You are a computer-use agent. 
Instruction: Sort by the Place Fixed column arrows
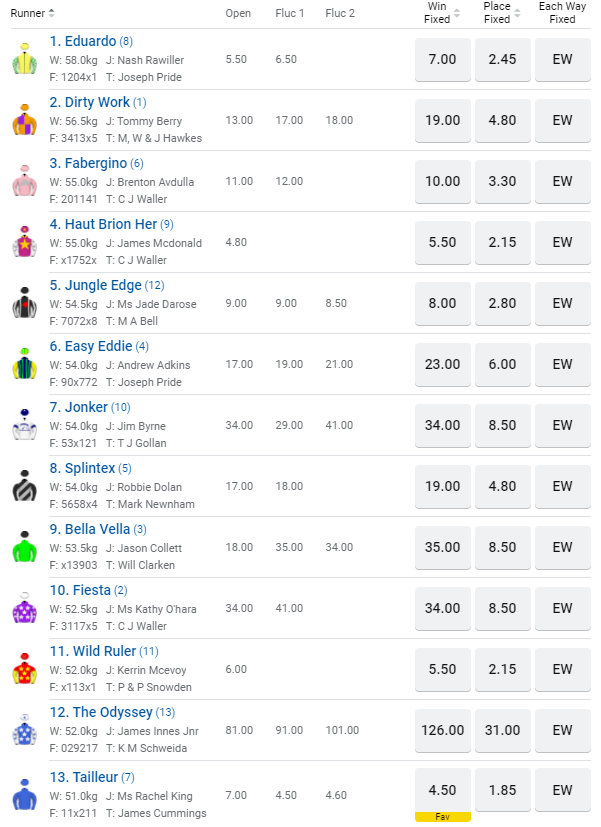click(517, 13)
